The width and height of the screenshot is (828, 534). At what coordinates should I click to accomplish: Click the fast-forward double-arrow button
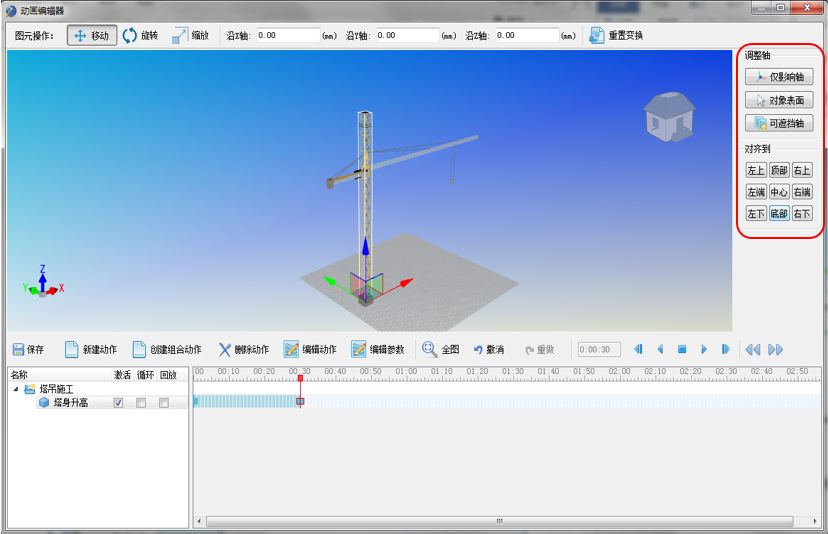tap(775, 349)
